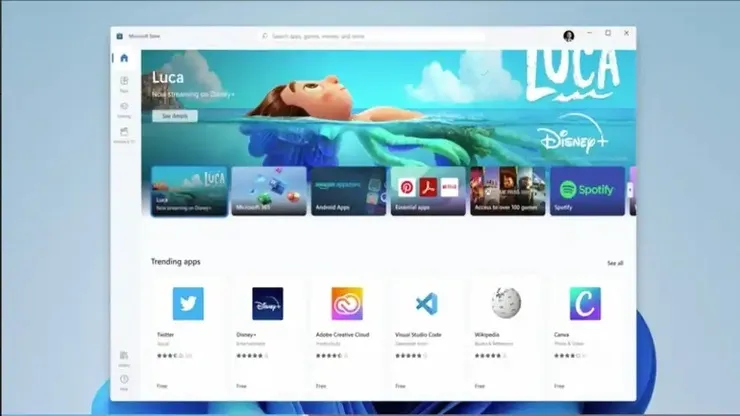
Task: Open the Library in sidebar
Action: (124, 358)
